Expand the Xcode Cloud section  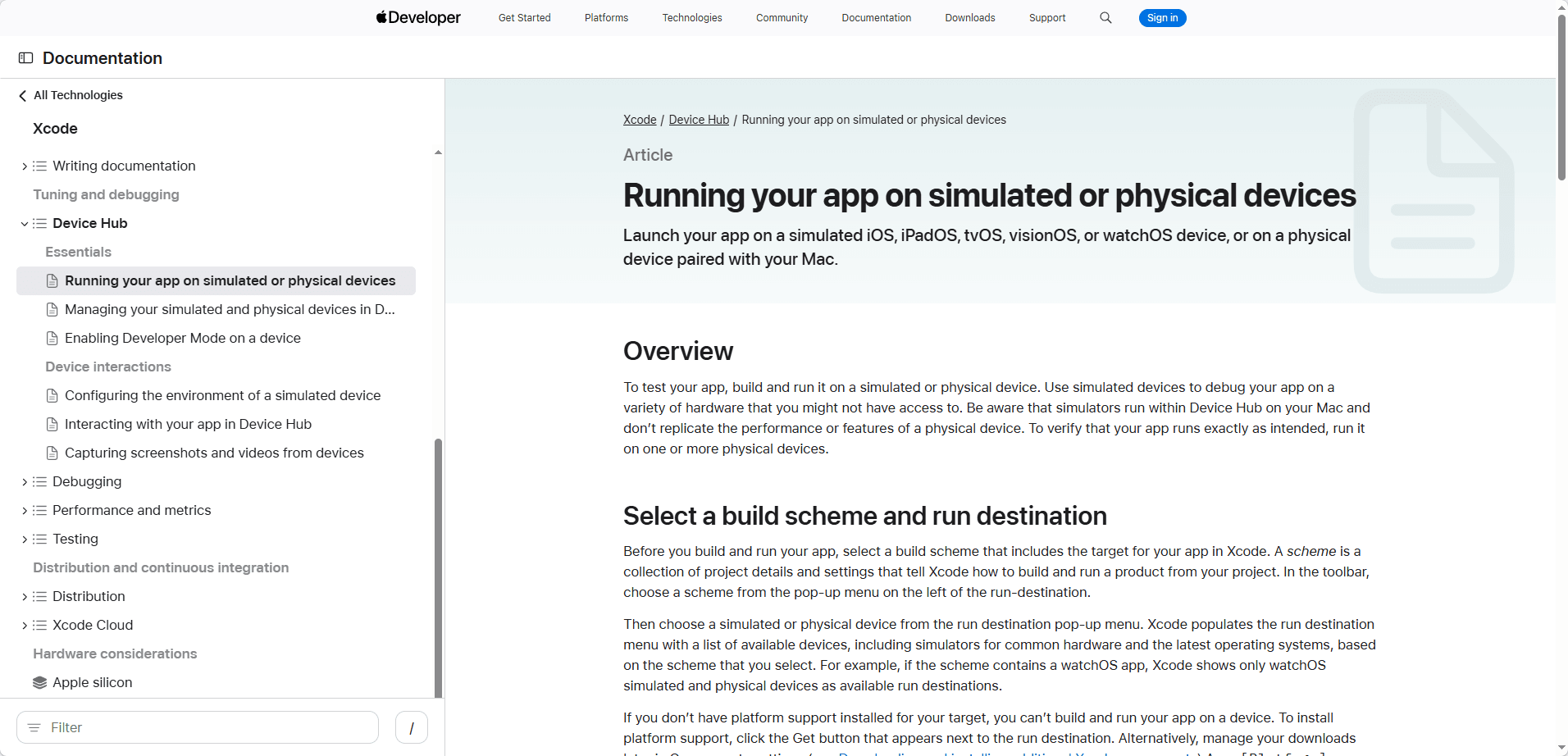click(x=25, y=625)
